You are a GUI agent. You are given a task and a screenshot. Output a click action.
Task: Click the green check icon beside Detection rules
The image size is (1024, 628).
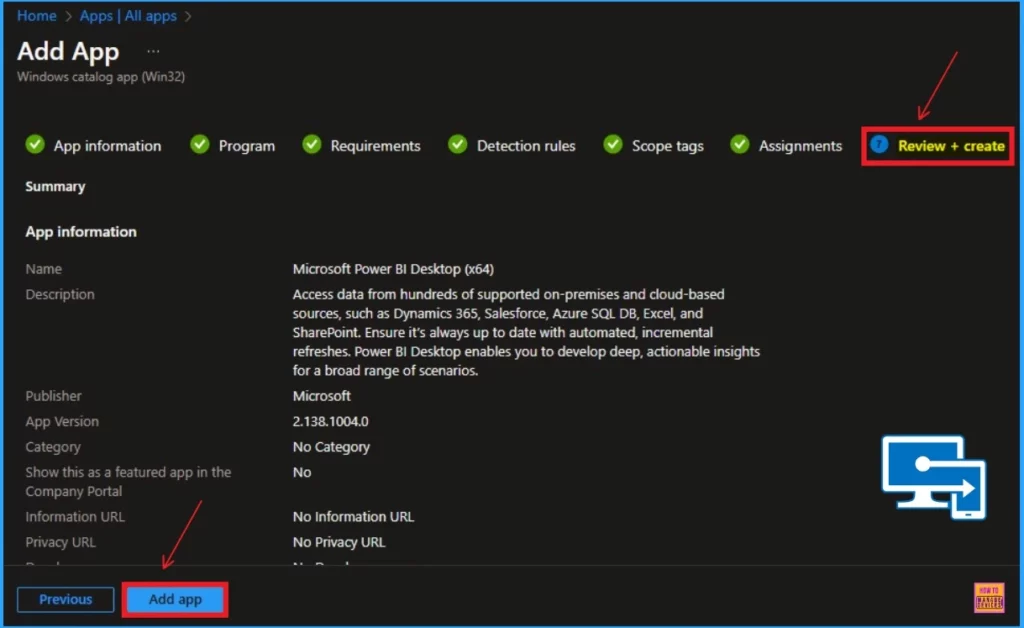pos(458,144)
